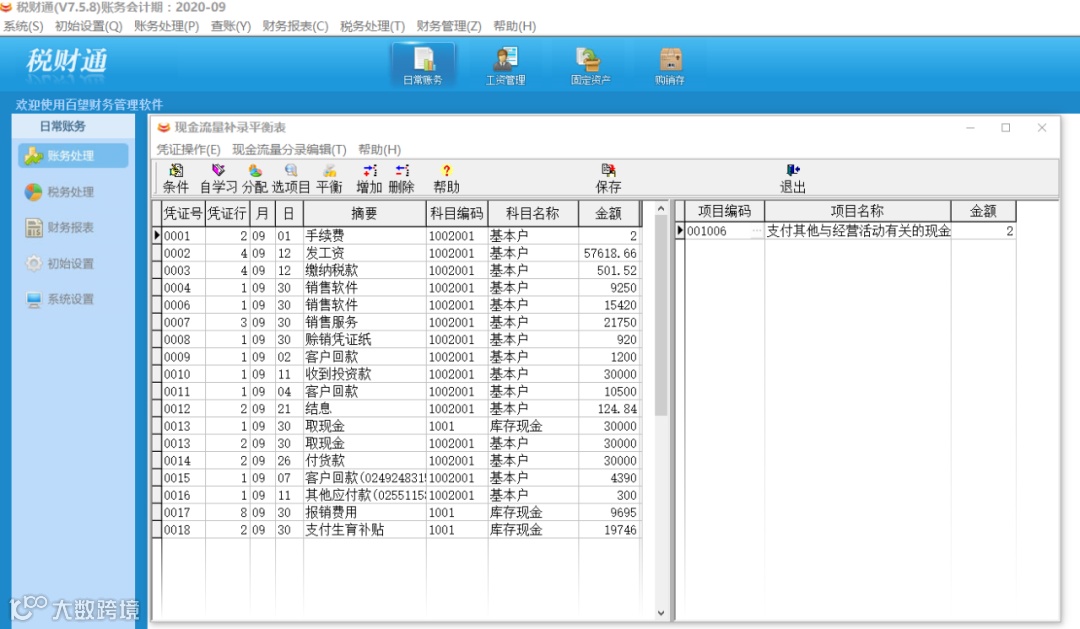The height and width of the screenshot is (629, 1080).
Task: Select voucher row 0008 赊销凭证纸
Action: (399, 339)
